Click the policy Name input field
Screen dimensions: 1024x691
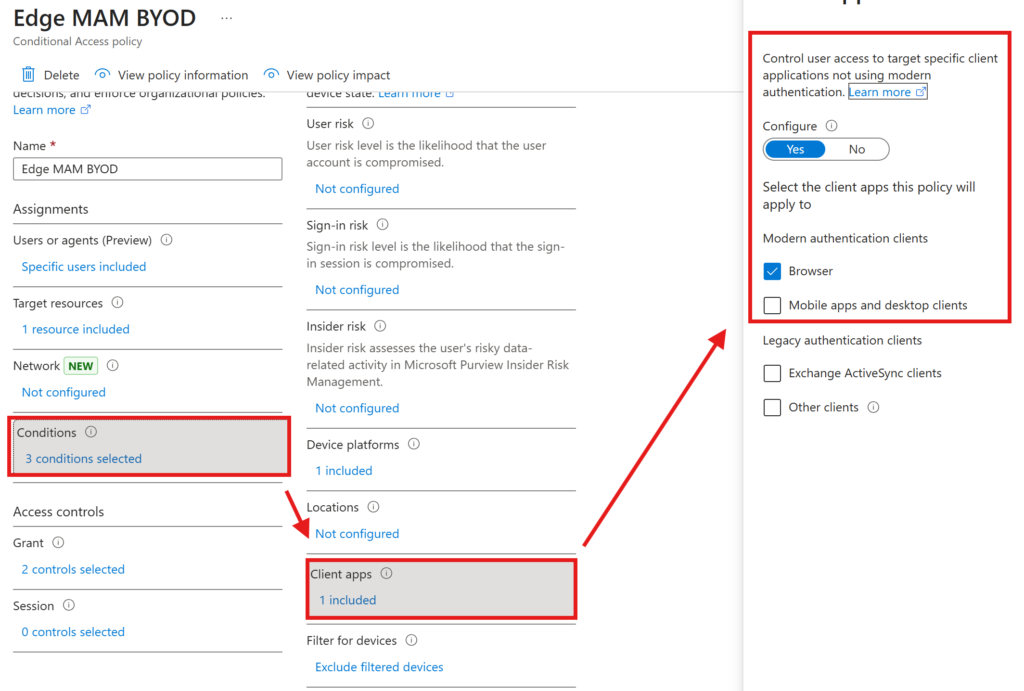coord(148,169)
